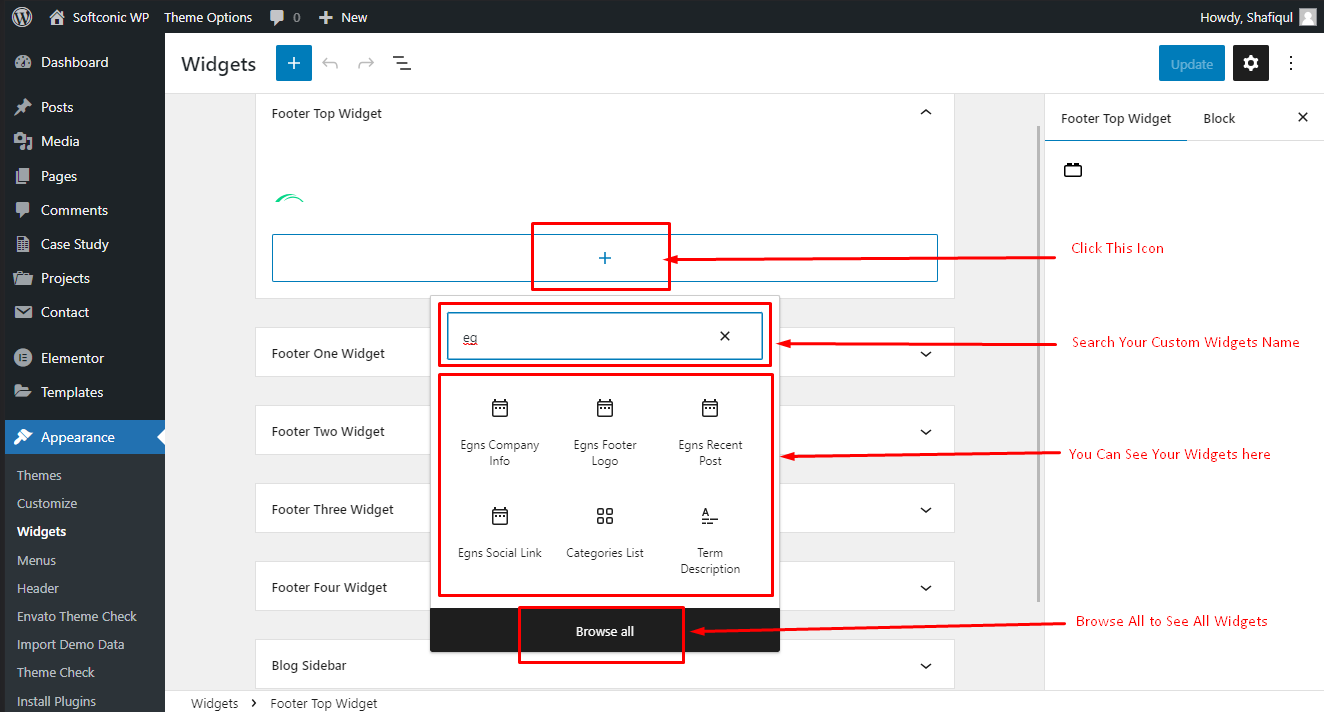Click the Redo arrow in toolbar
This screenshot has width=1324, height=712.
(366, 63)
